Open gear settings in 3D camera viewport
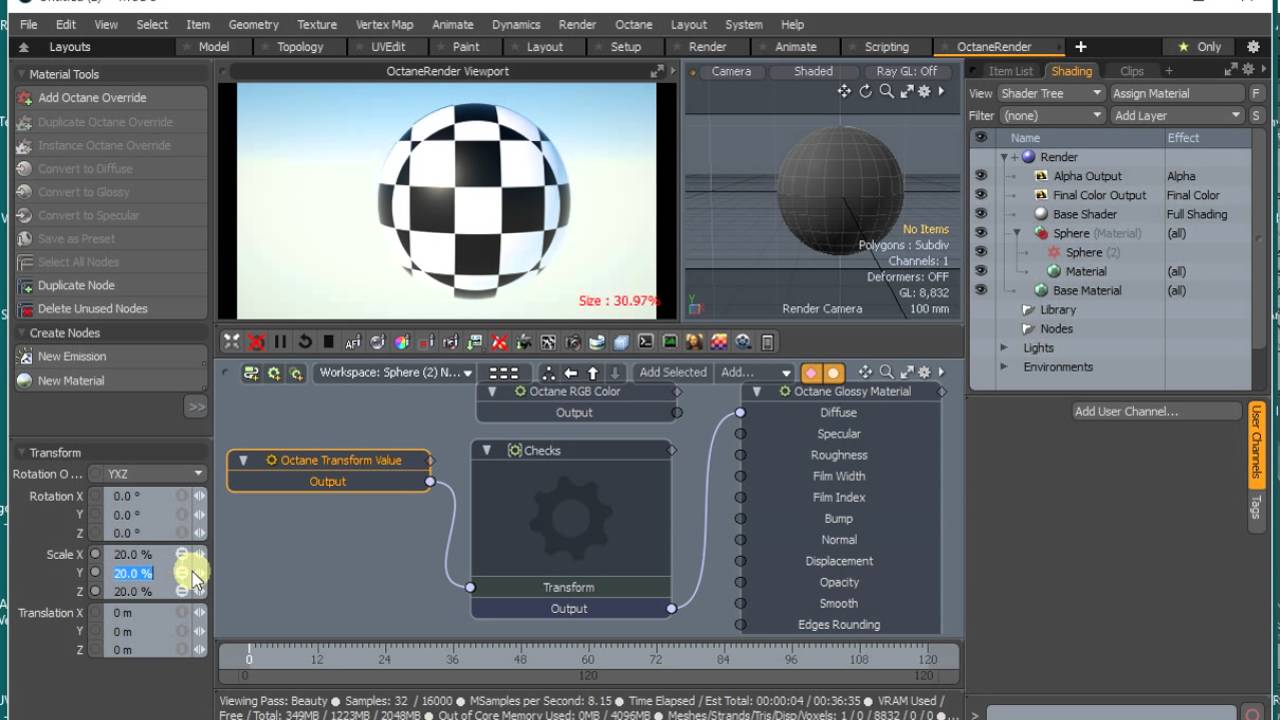1280x720 pixels. pos(924,91)
